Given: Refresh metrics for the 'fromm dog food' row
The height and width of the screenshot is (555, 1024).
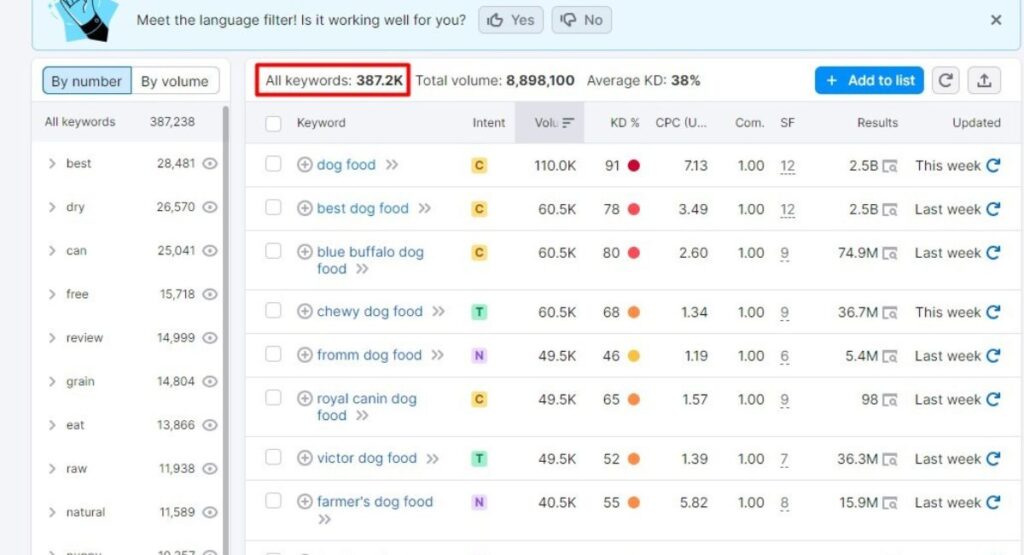Looking at the screenshot, I should coord(993,356).
